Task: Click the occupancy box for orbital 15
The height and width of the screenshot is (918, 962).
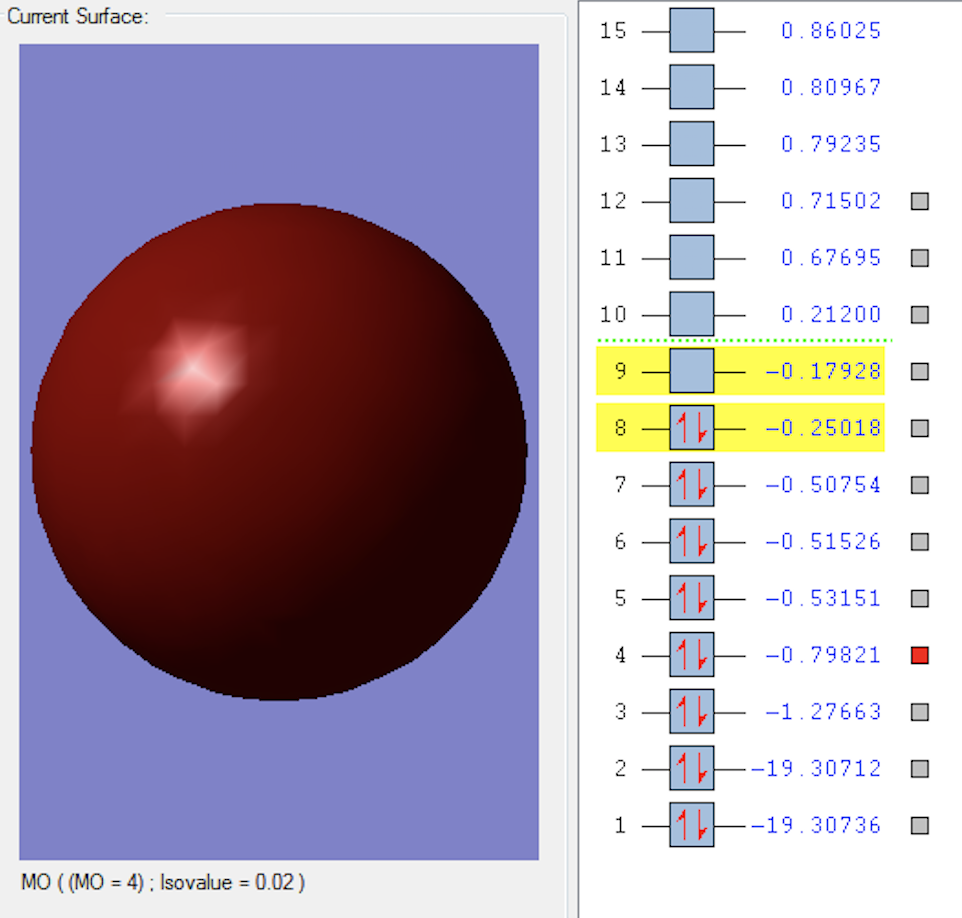Action: click(x=691, y=31)
